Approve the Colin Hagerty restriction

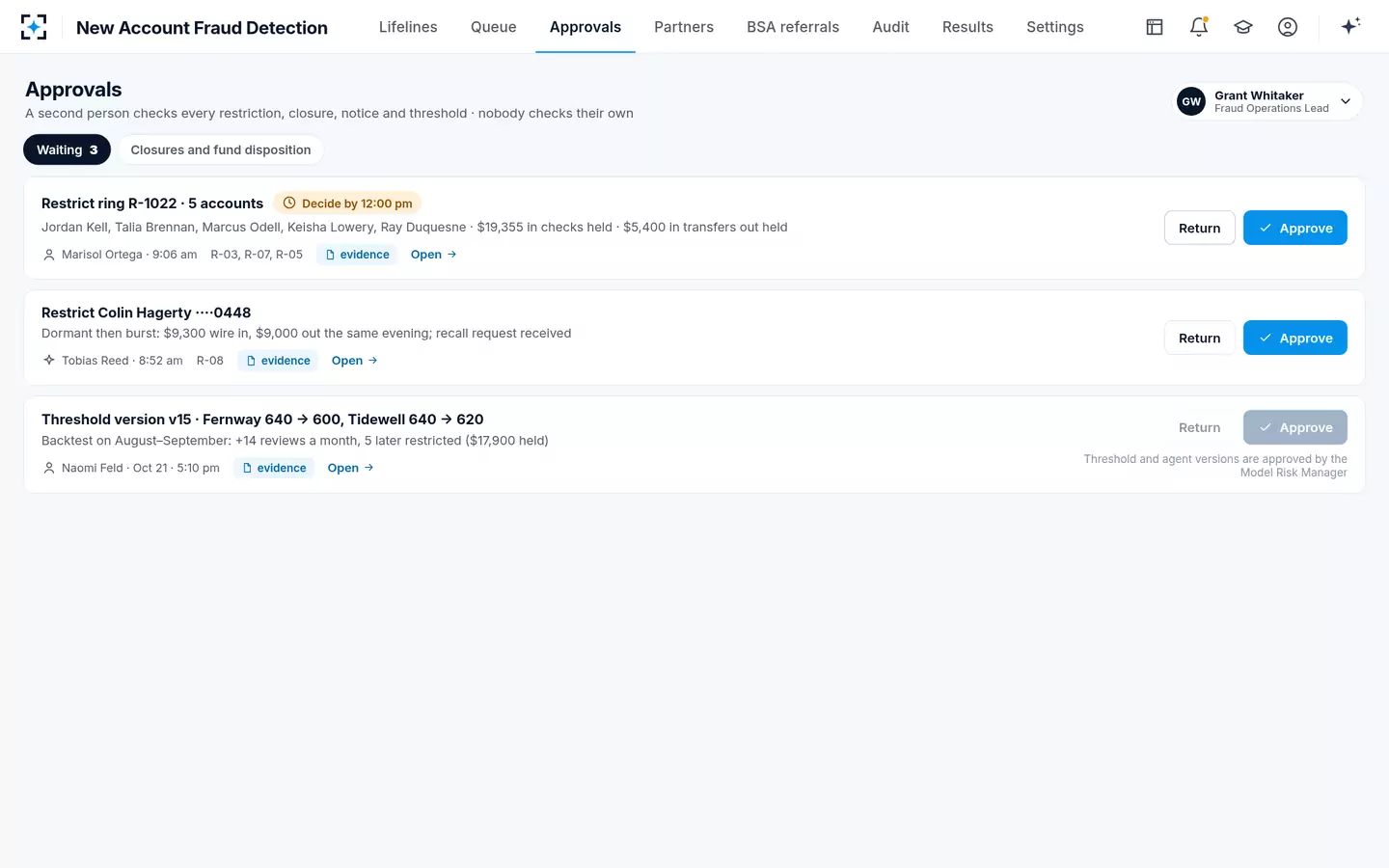coord(1295,338)
